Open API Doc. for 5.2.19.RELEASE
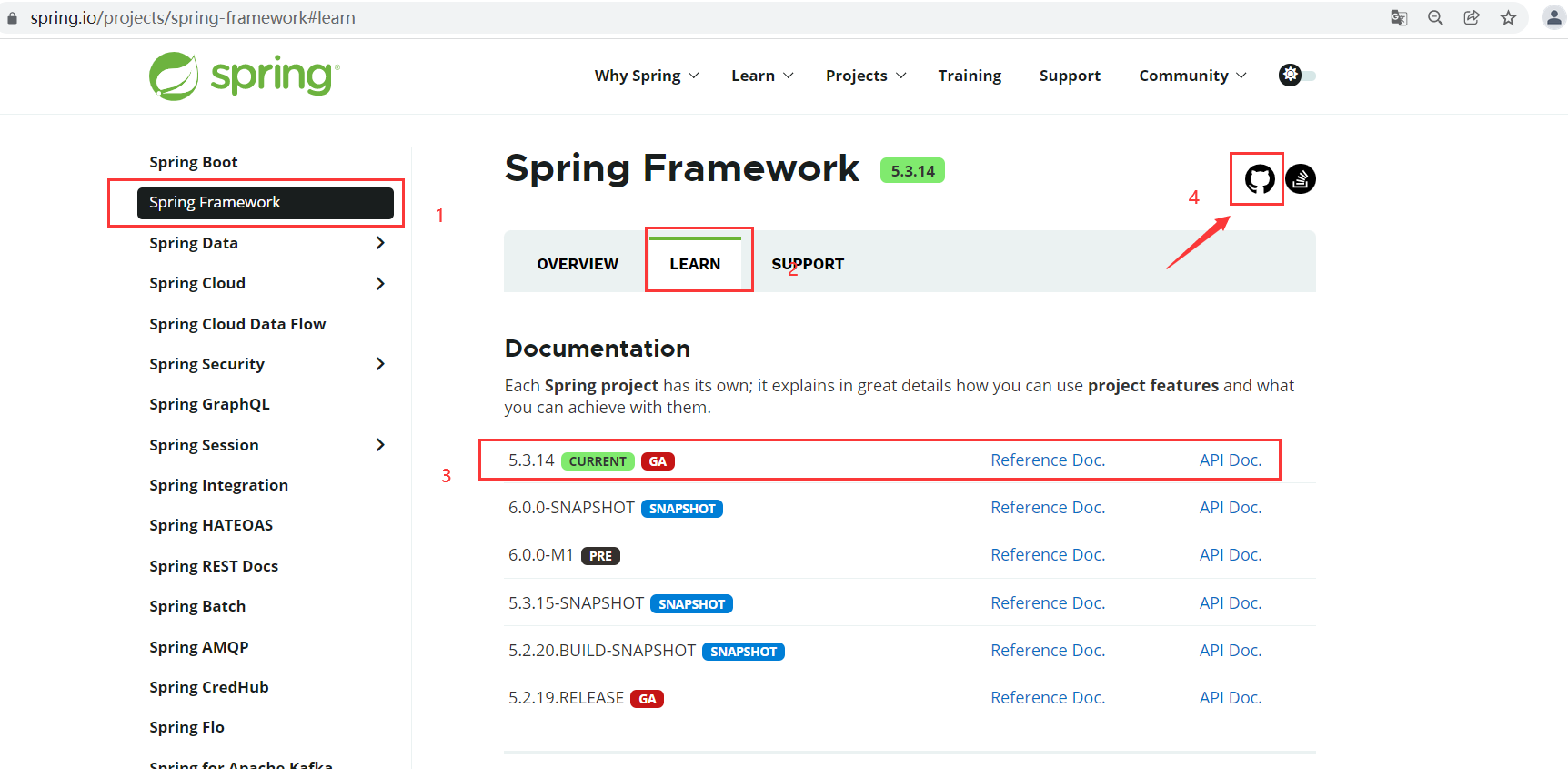The image size is (1568, 769). [x=1231, y=698]
